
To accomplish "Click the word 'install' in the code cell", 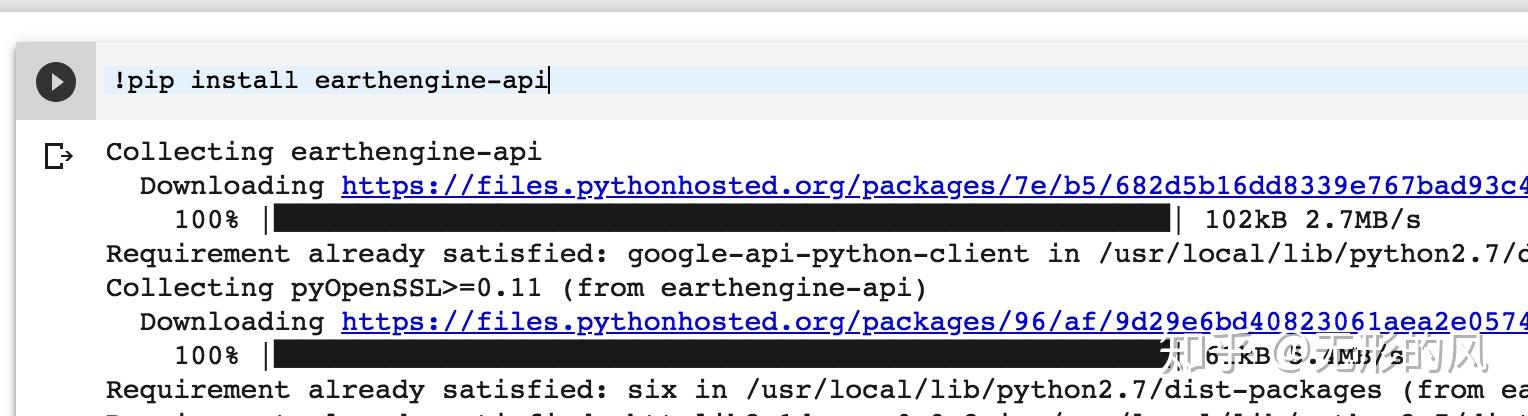I will 244,81.
